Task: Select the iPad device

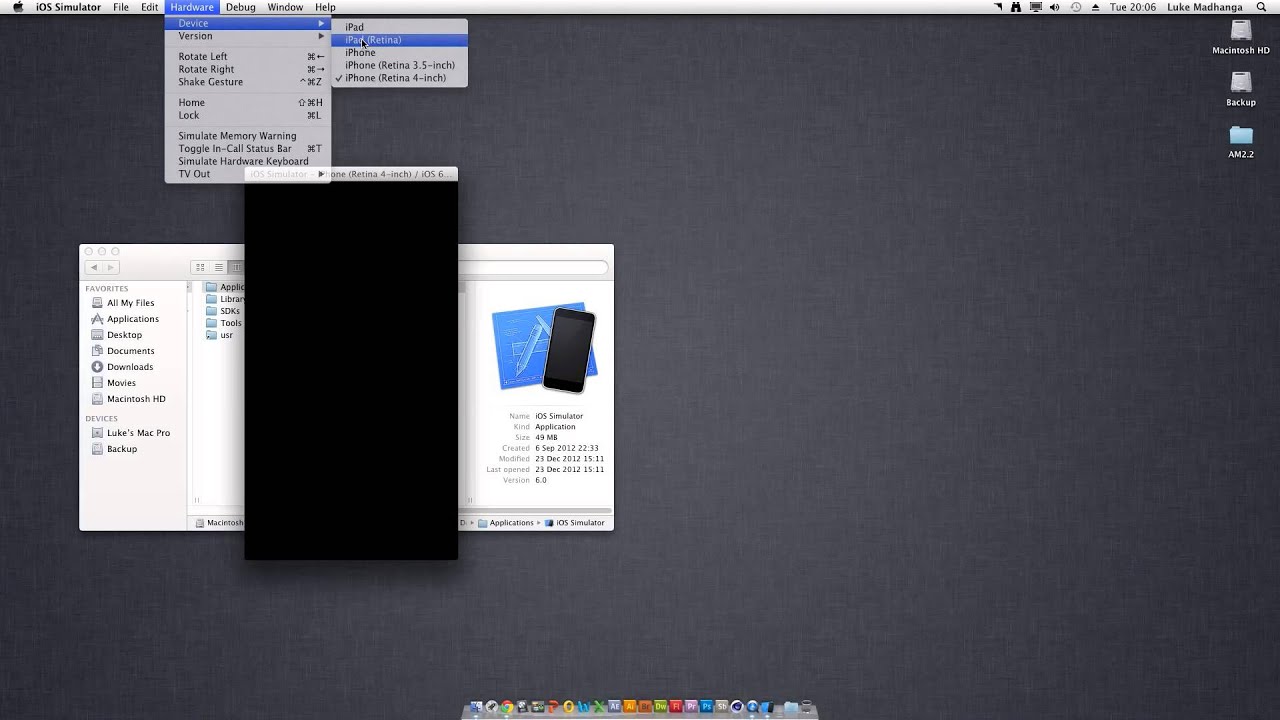Action: pos(399,27)
